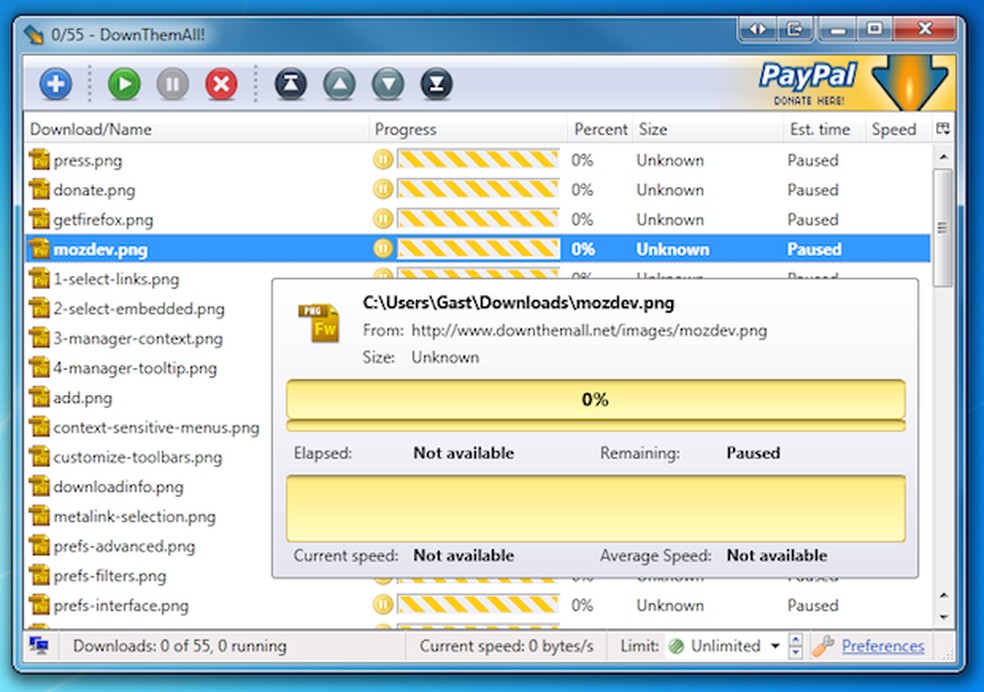Click the mozdev.png source URL in the tooltip
984x692 pixels.
click(589, 331)
